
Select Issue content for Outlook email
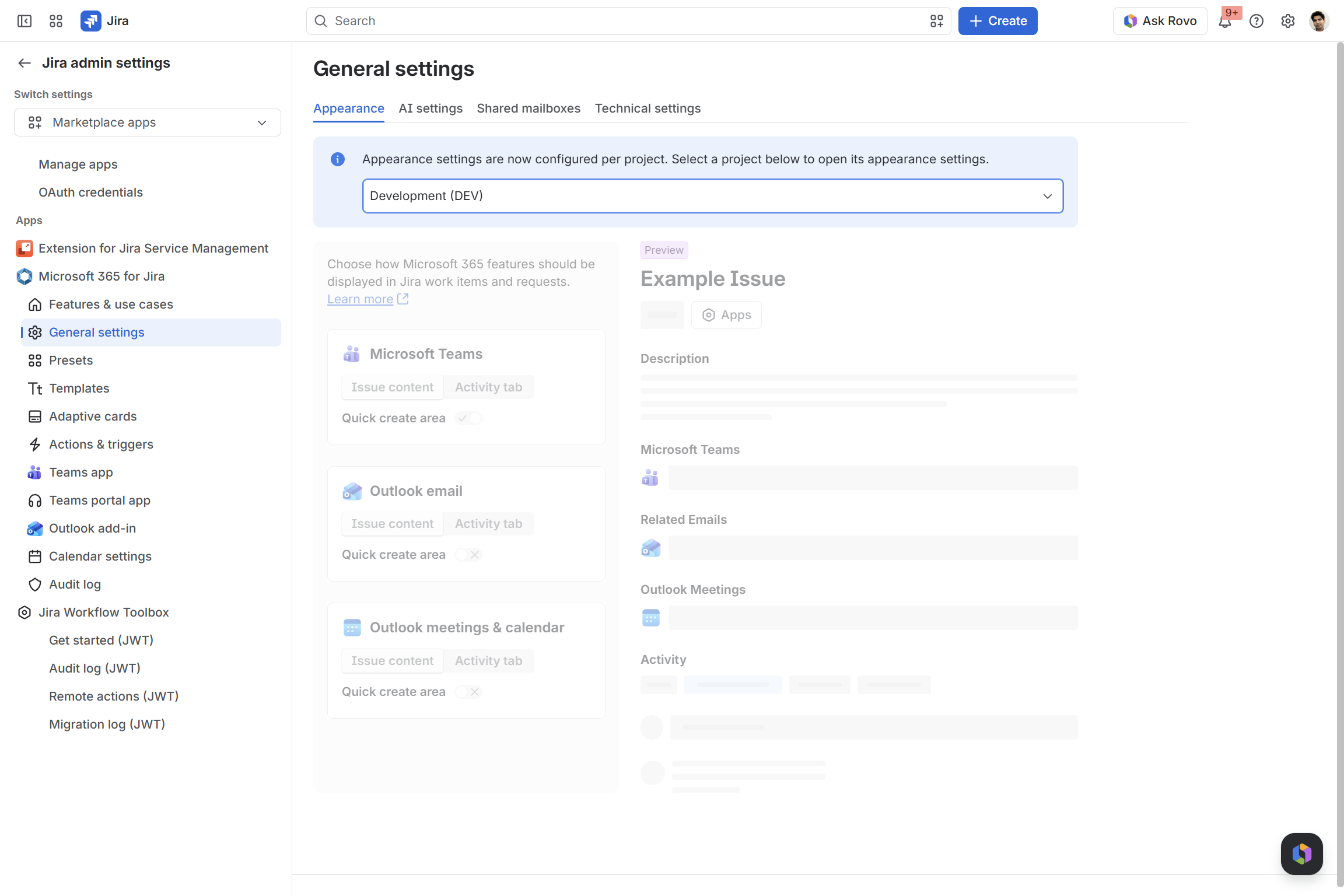pyautogui.click(x=393, y=524)
